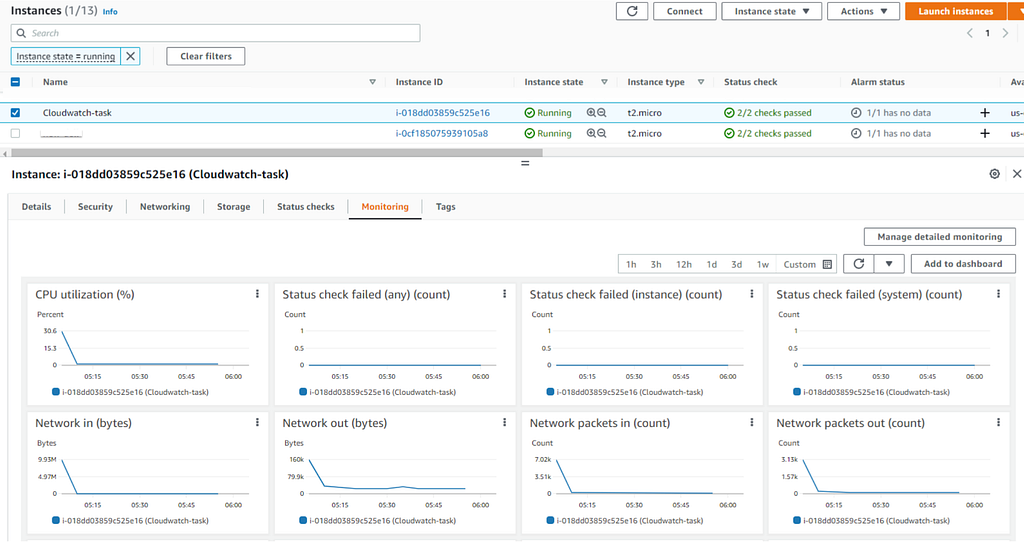Go to next page arrow

point(1006,33)
